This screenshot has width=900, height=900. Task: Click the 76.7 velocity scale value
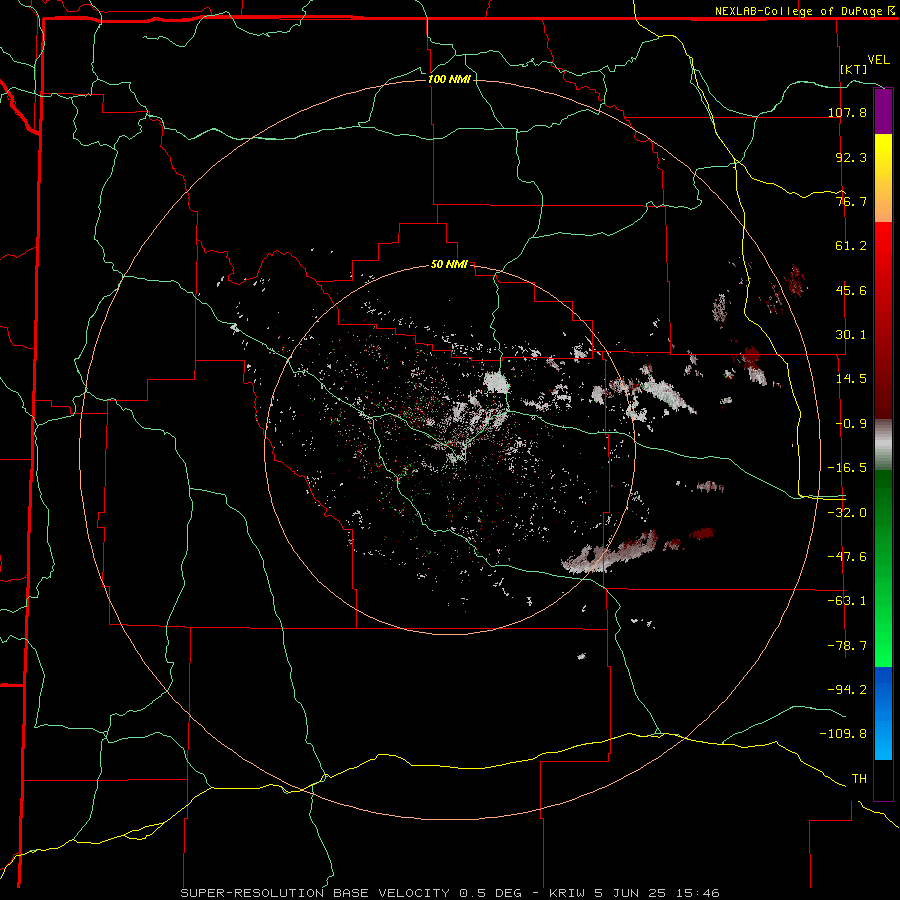851,201
